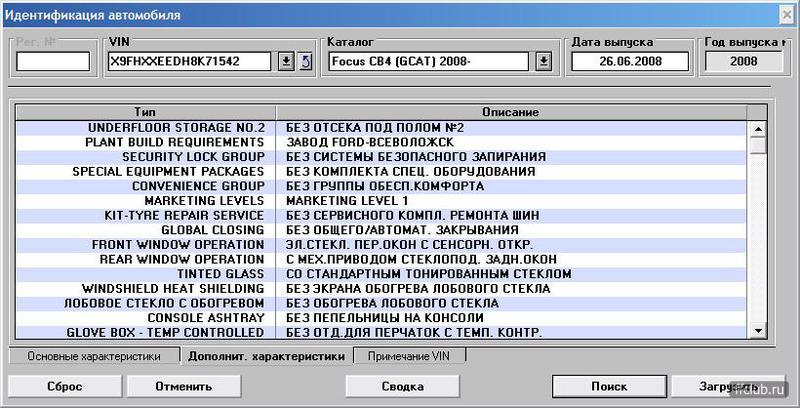Click the table scrollbar up arrow
This screenshot has height=408, width=800.
(x=758, y=129)
